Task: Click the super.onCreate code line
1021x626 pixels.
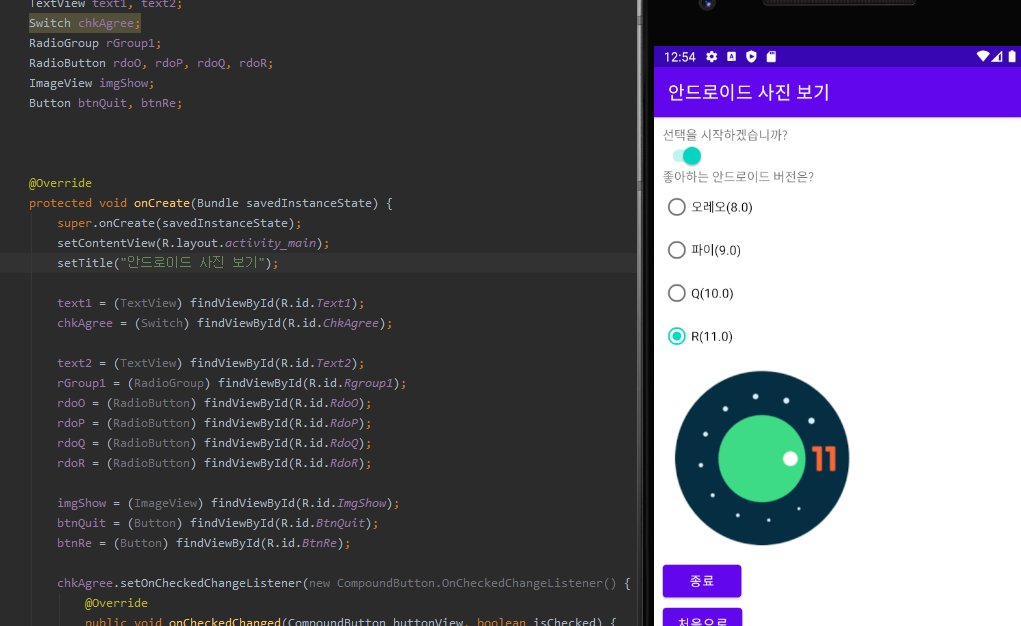Action: coord(180,223)
